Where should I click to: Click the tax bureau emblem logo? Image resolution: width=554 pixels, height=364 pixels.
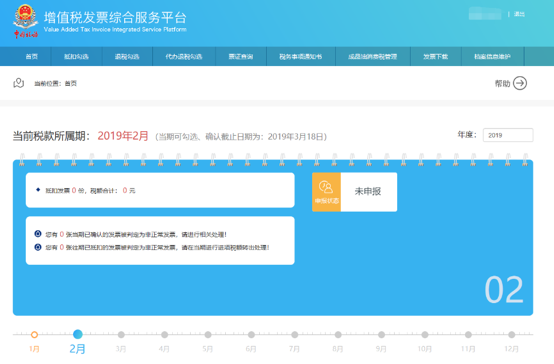[x=25, y=20]
